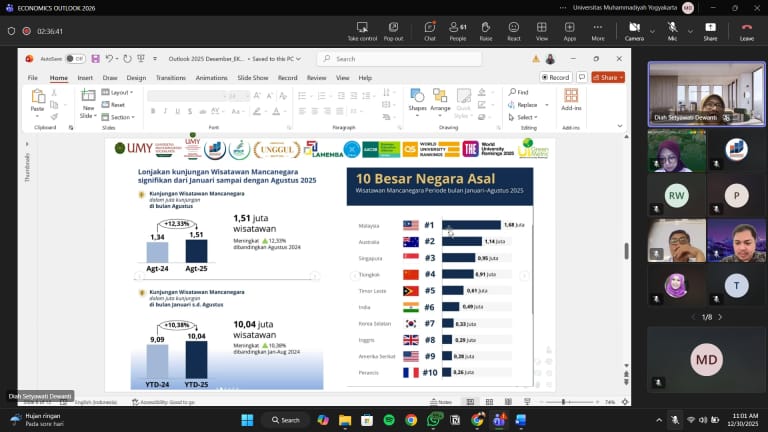Expand the Camera options dropdown arrow
Screen dimensions: 768x432
(652, 31)
